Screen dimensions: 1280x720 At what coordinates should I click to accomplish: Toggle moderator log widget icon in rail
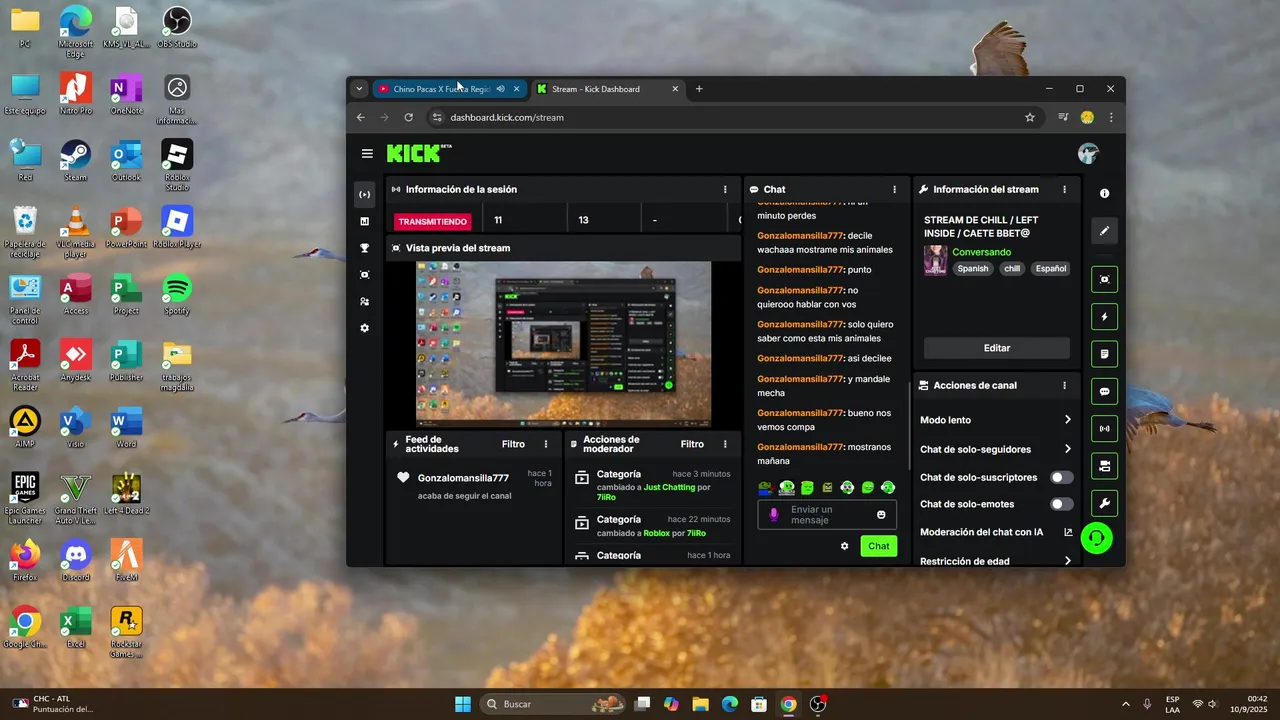[x=1104, y=354]
